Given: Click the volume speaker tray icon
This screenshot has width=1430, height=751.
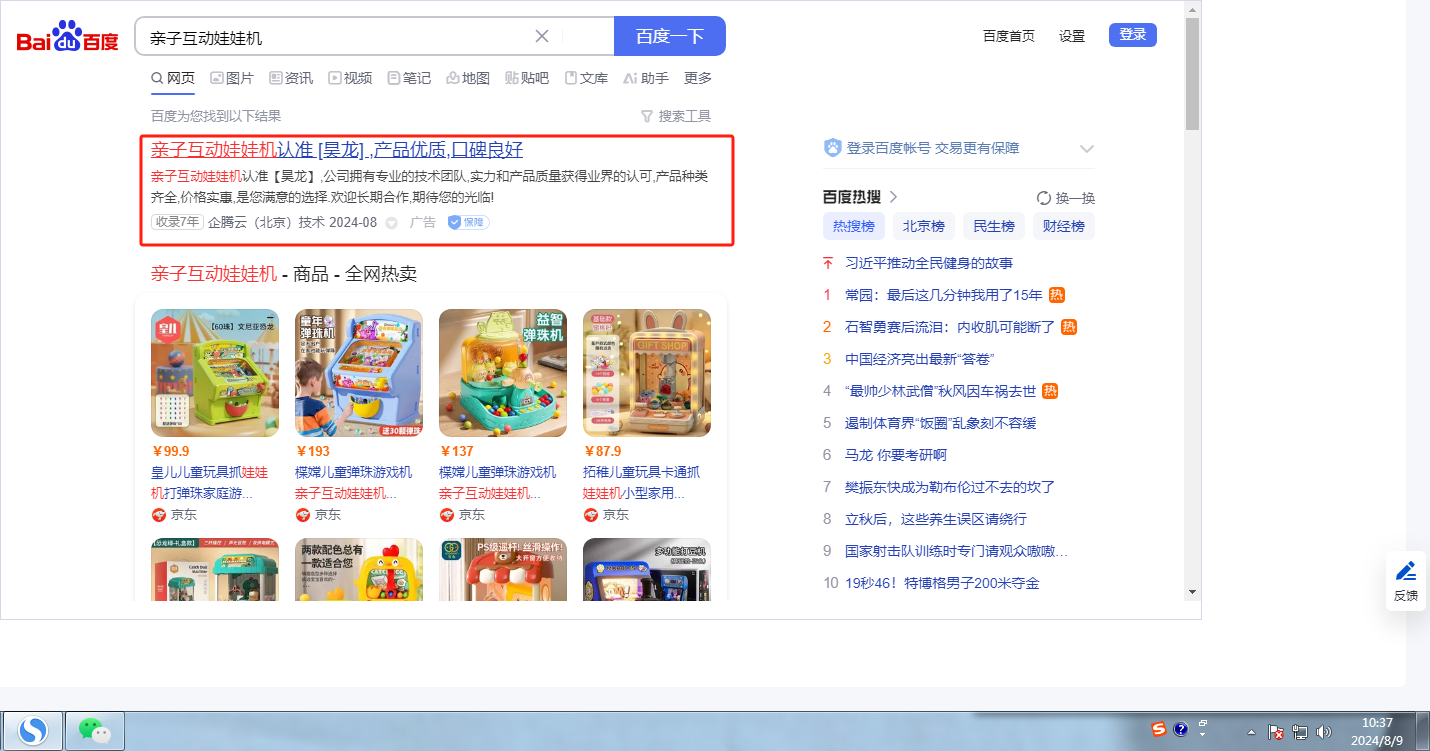Looking at the screenshot, I should coord(1324,732).
